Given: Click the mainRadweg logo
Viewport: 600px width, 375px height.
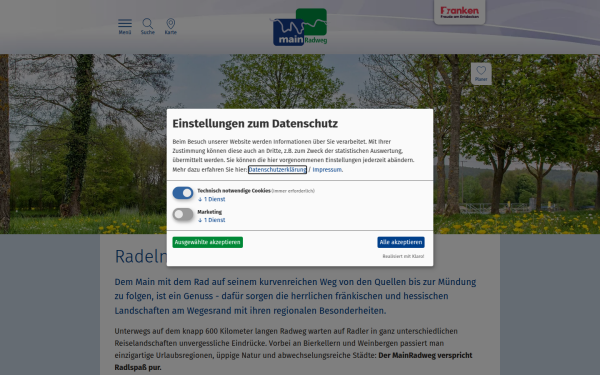Looking at the screenshot, I should point(300,27).
